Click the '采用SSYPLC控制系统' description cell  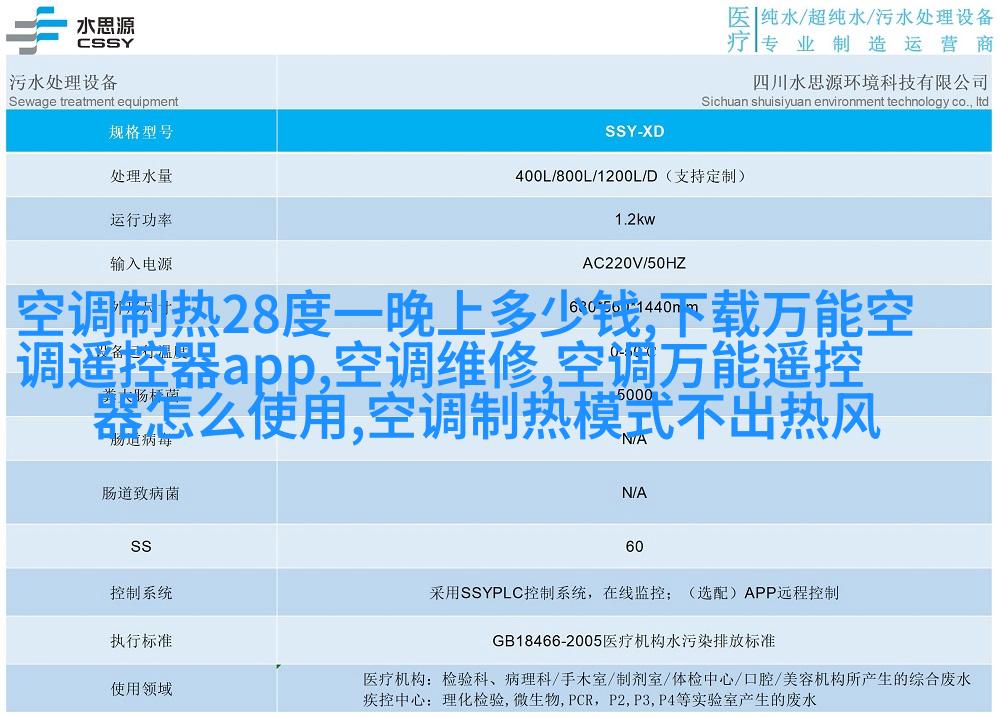tap(634, 593)
